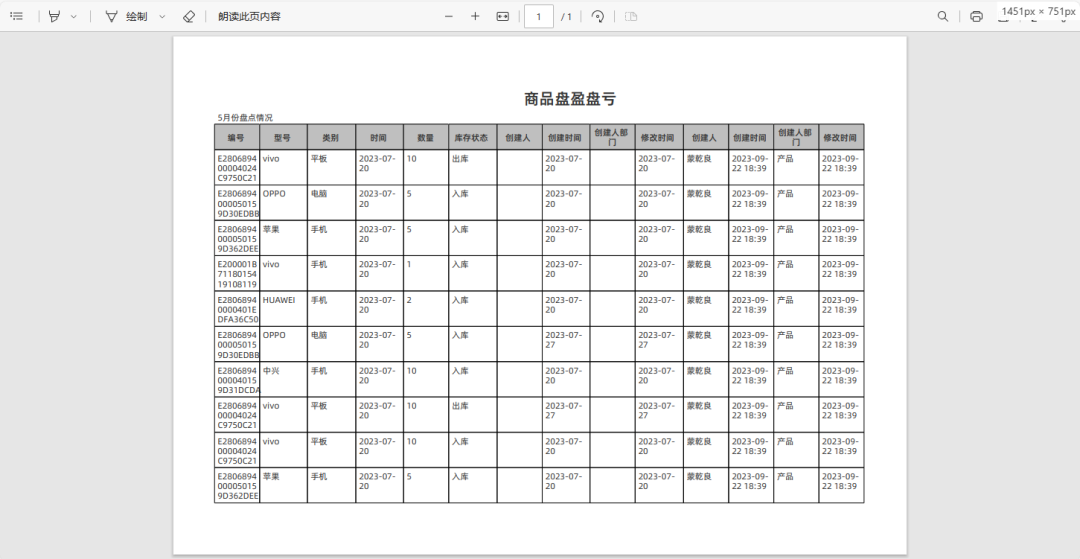Select the 中兴 model cell

283,379
